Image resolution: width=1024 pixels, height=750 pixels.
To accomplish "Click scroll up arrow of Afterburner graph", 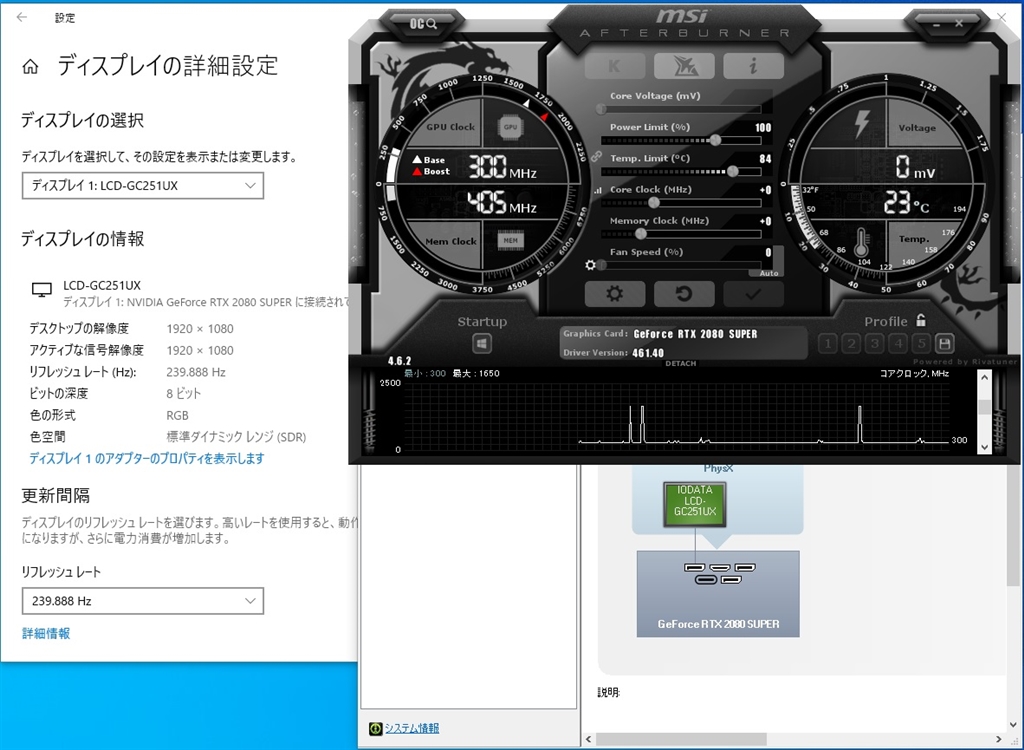I will (x=984, y=378).
